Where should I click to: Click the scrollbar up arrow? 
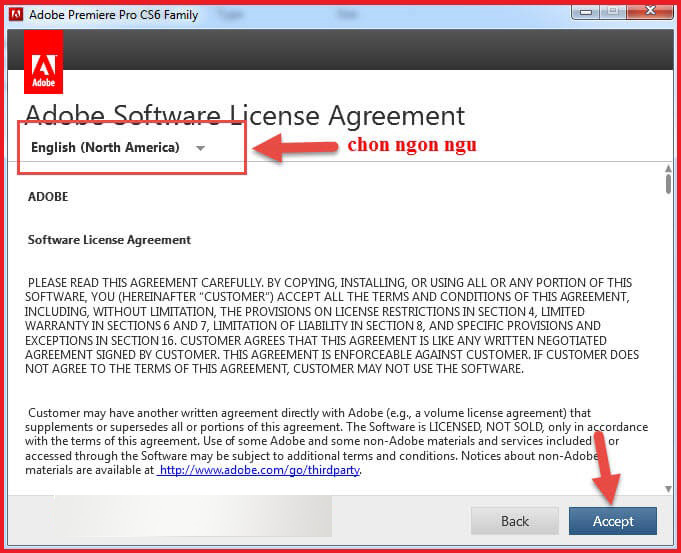pos(668,168)
